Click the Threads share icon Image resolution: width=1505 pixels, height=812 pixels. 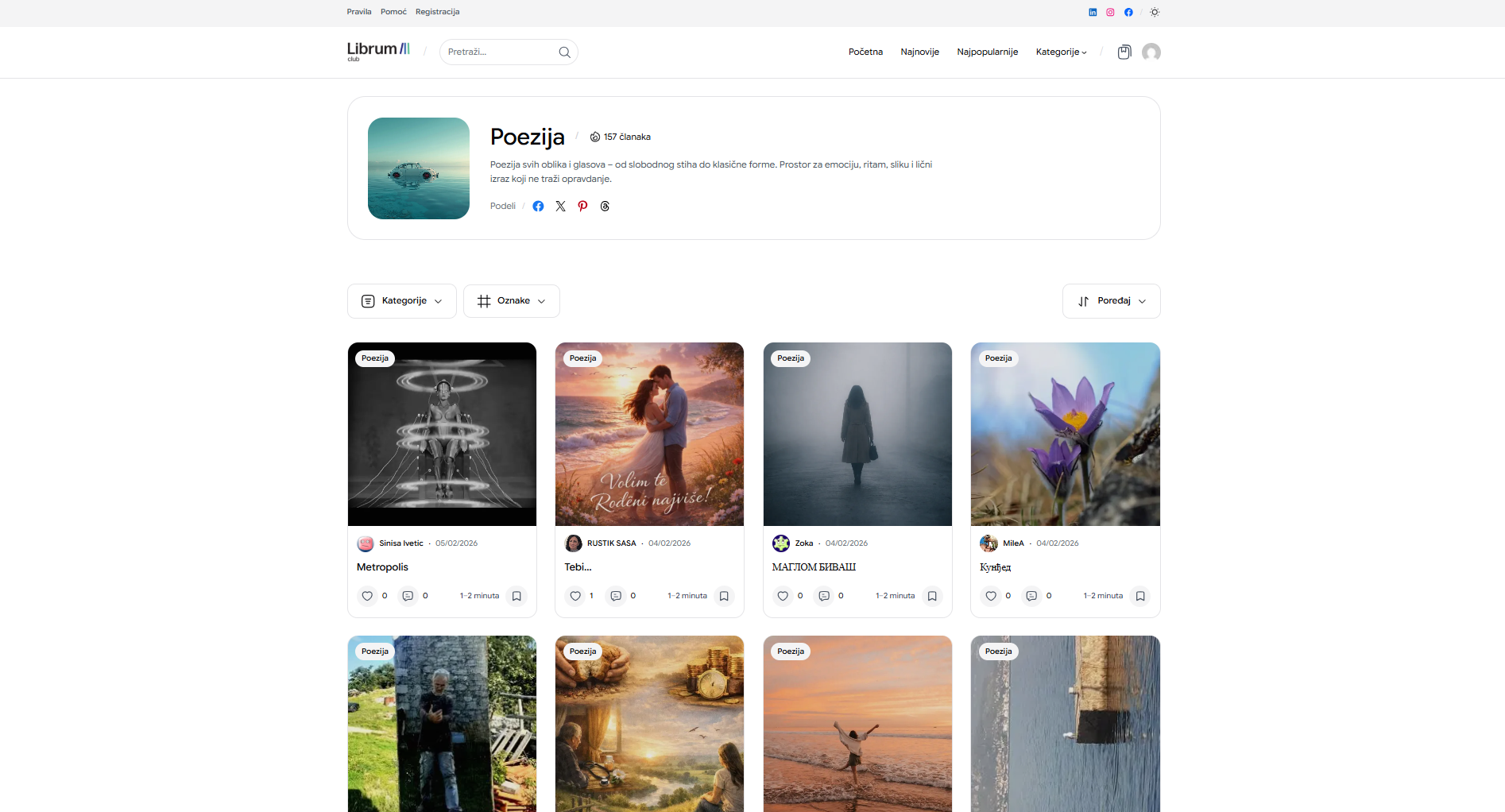click(x=605, y=207)
